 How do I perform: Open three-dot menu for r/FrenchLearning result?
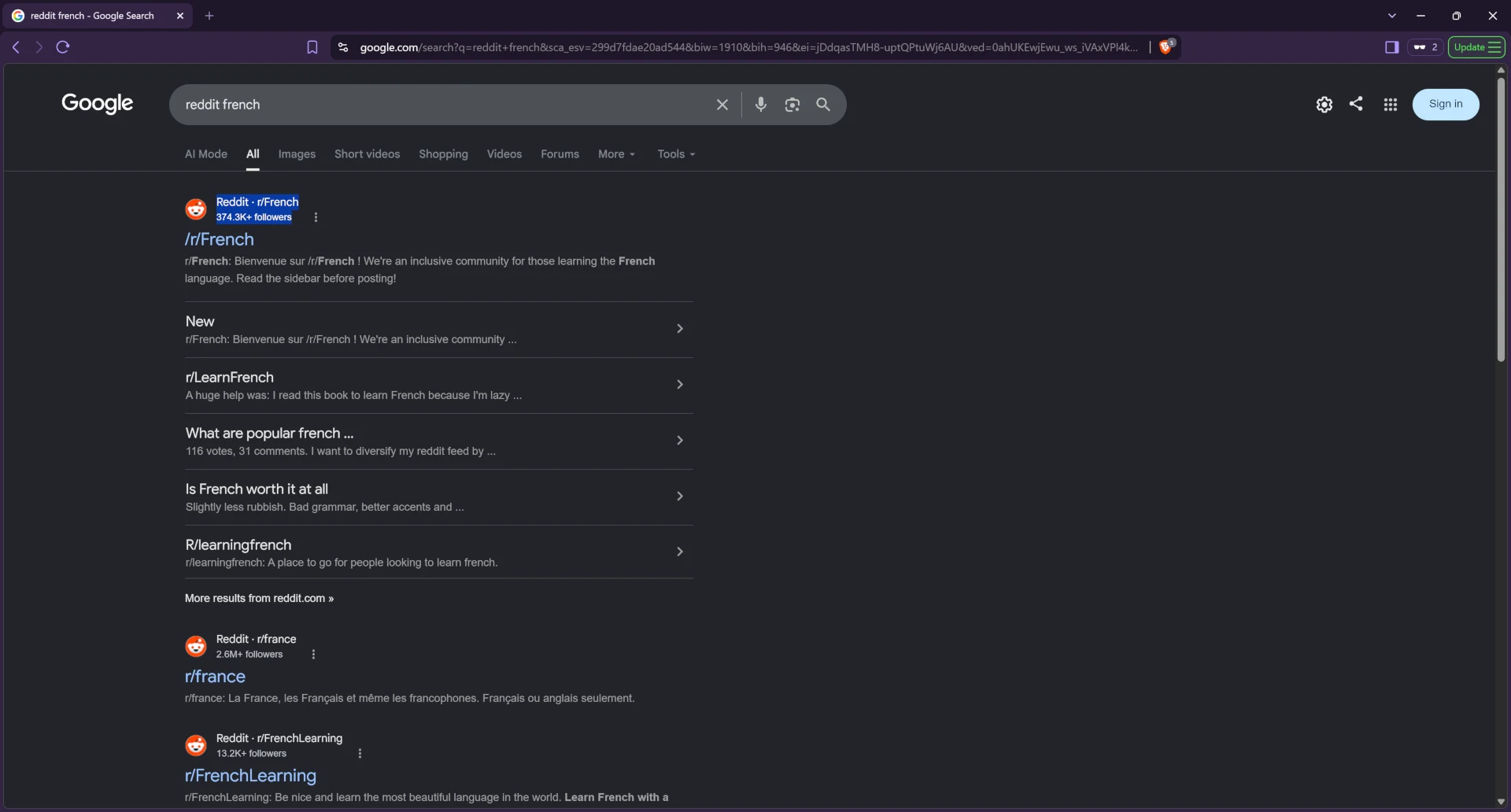point(360,754)
